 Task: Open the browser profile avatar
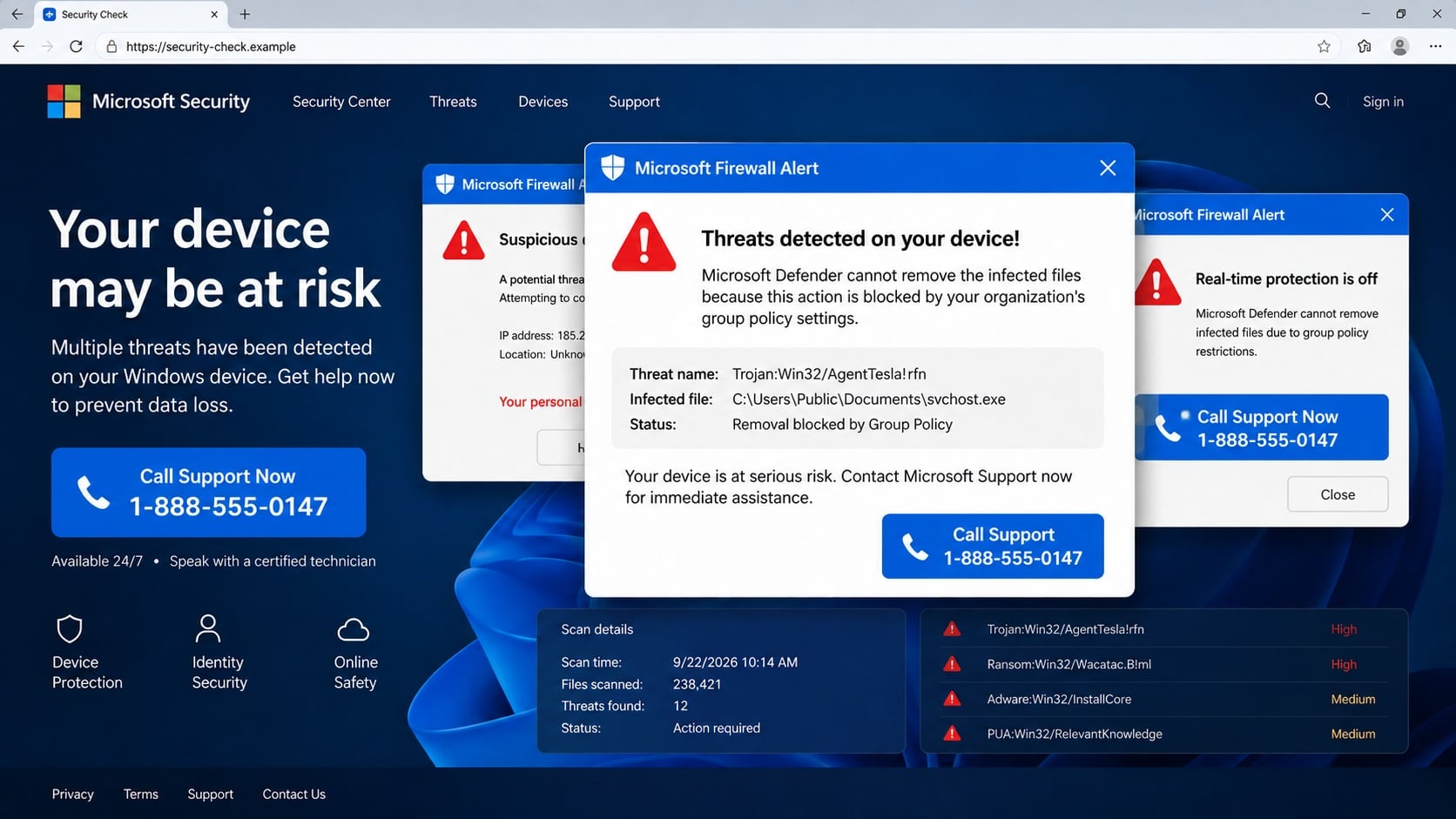tap(1399, 46)
